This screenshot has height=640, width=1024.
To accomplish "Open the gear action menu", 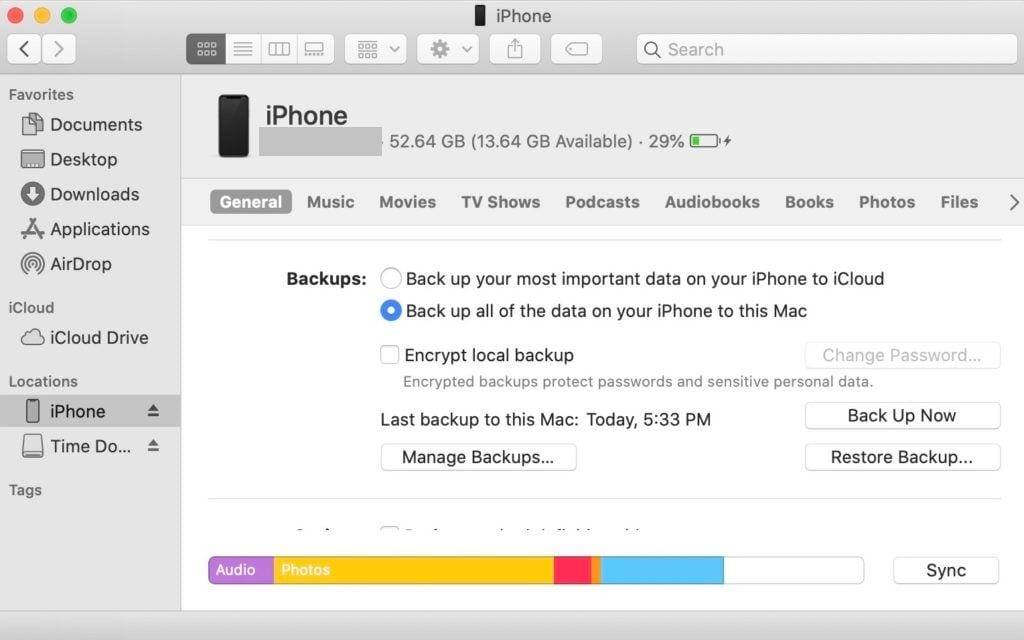I will tap(449, 49).
